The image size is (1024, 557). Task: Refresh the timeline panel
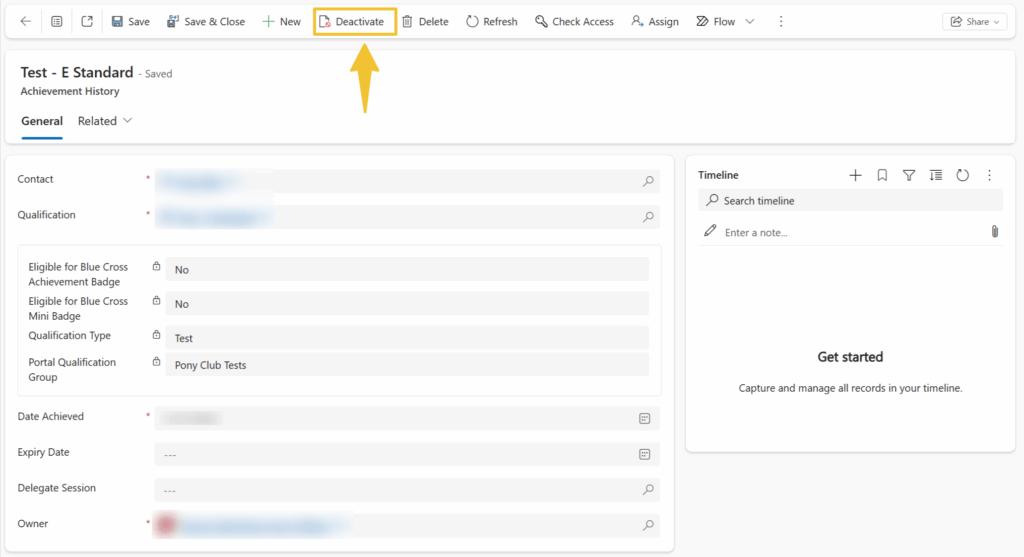[962, 175]
